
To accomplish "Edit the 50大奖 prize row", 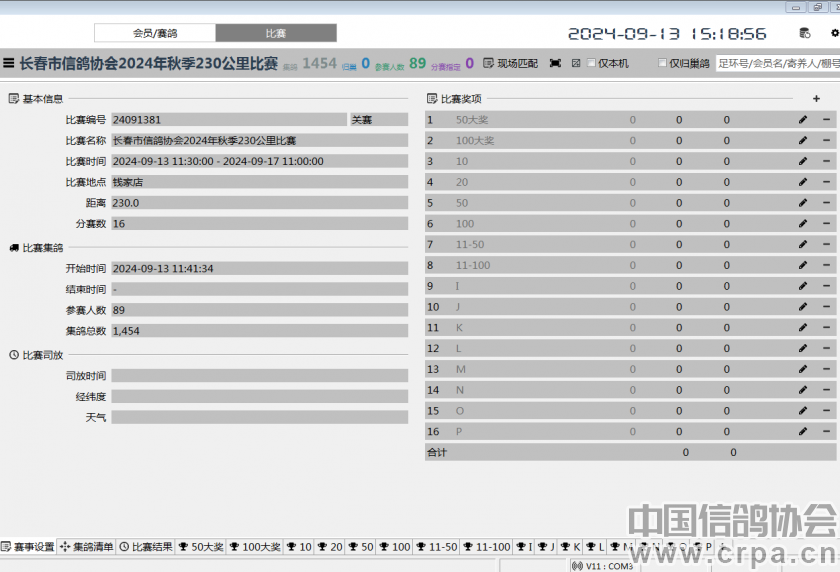I will pyautogui.click(x=802, y=119).
